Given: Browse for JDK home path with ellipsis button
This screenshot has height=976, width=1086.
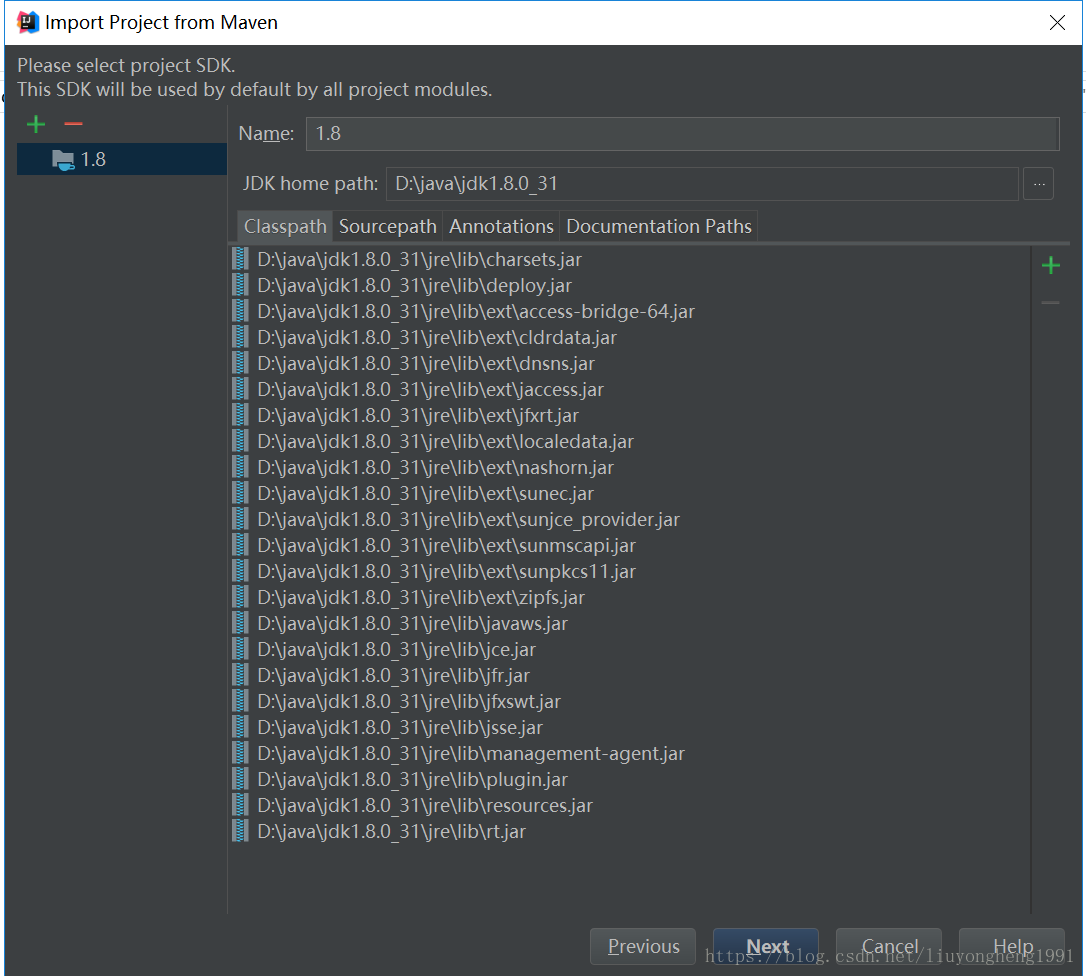Looking at the screenshot, I should (1038, 184).
